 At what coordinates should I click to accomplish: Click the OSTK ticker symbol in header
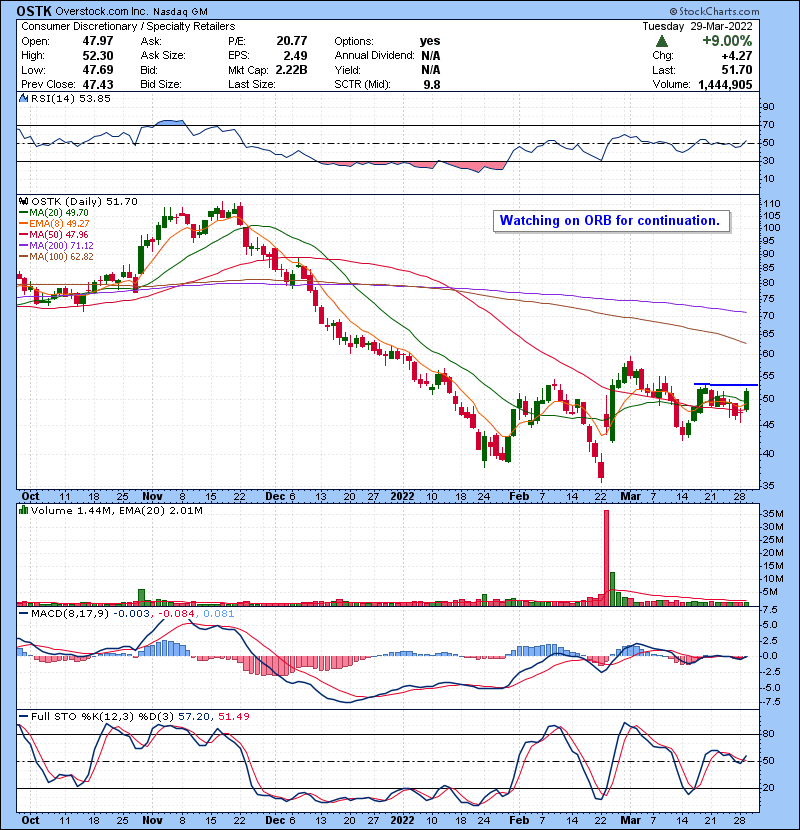(x=34, y=11)
